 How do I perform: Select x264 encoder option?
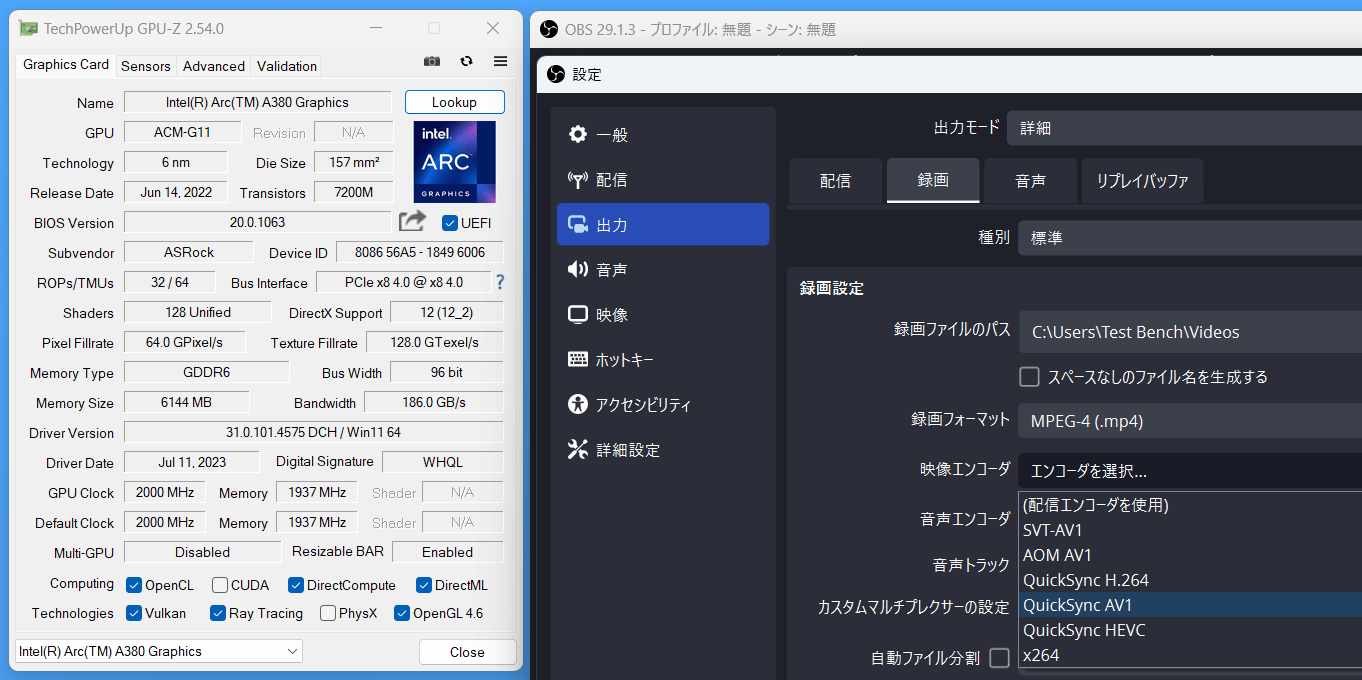pyautogui.click(x=1190, y=655)
